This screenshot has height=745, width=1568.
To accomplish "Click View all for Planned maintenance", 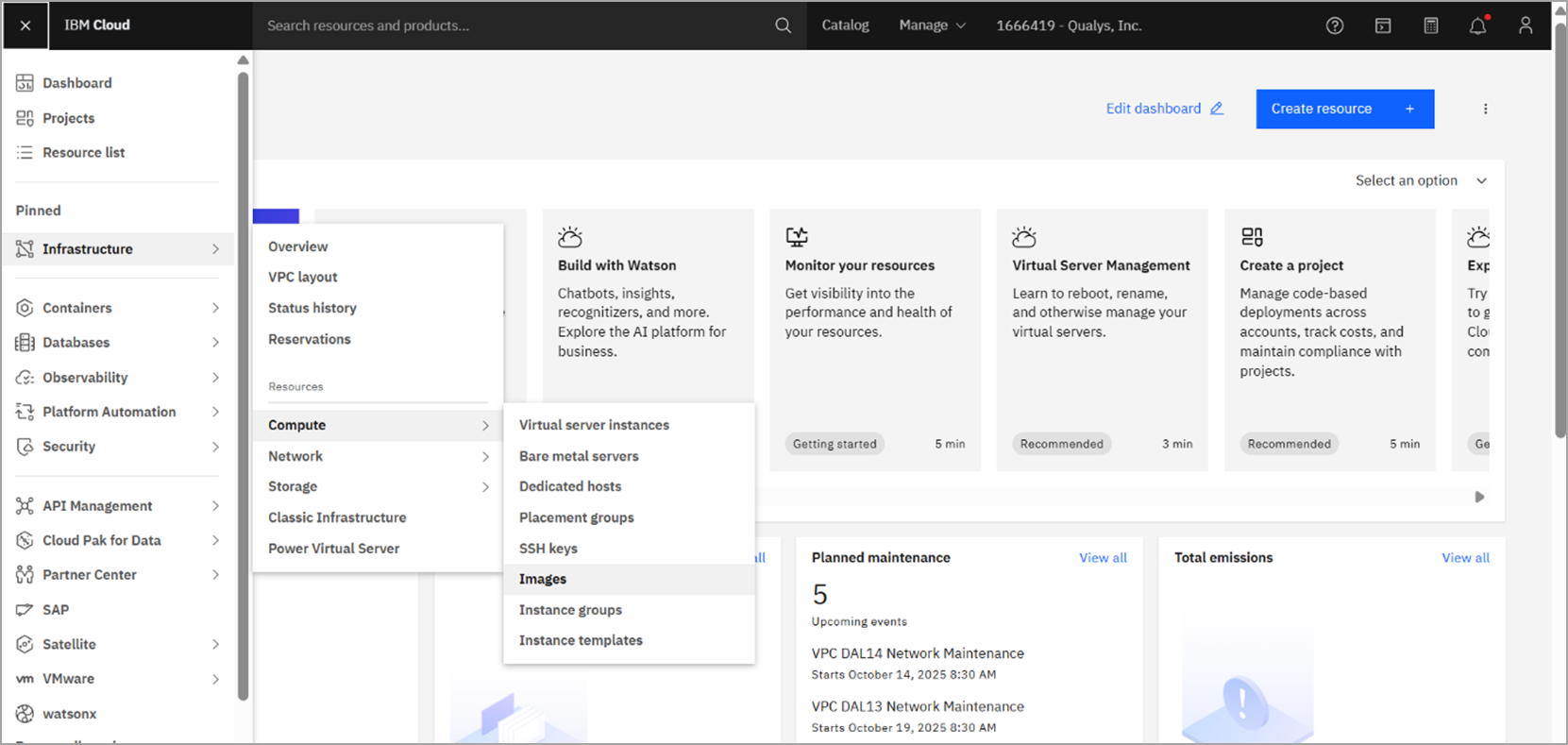I will 1103,558.
